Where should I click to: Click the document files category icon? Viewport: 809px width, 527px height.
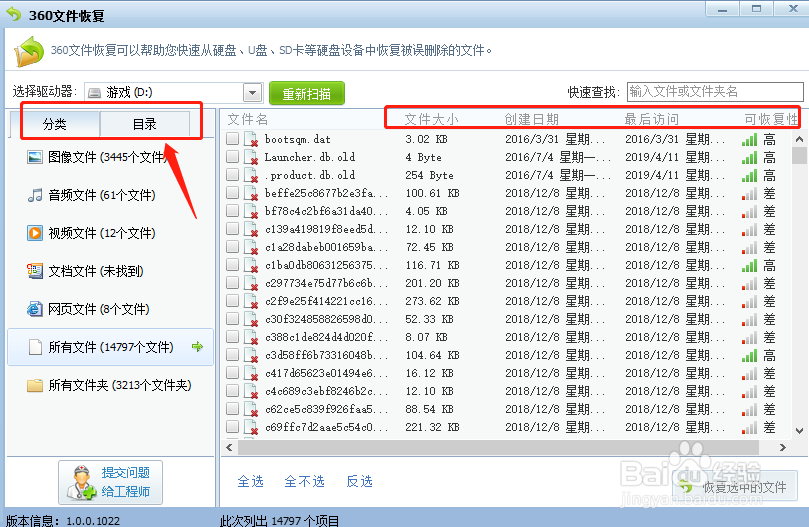35,271
